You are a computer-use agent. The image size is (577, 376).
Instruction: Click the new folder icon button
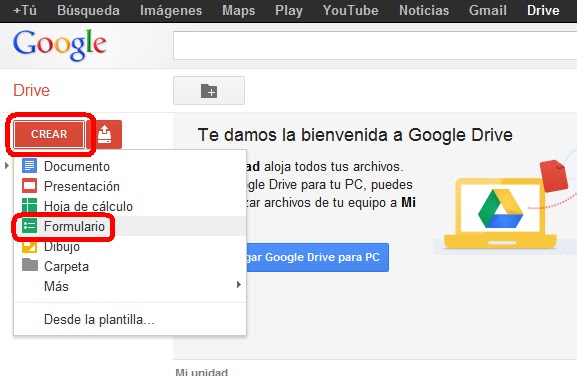point(209,91)
